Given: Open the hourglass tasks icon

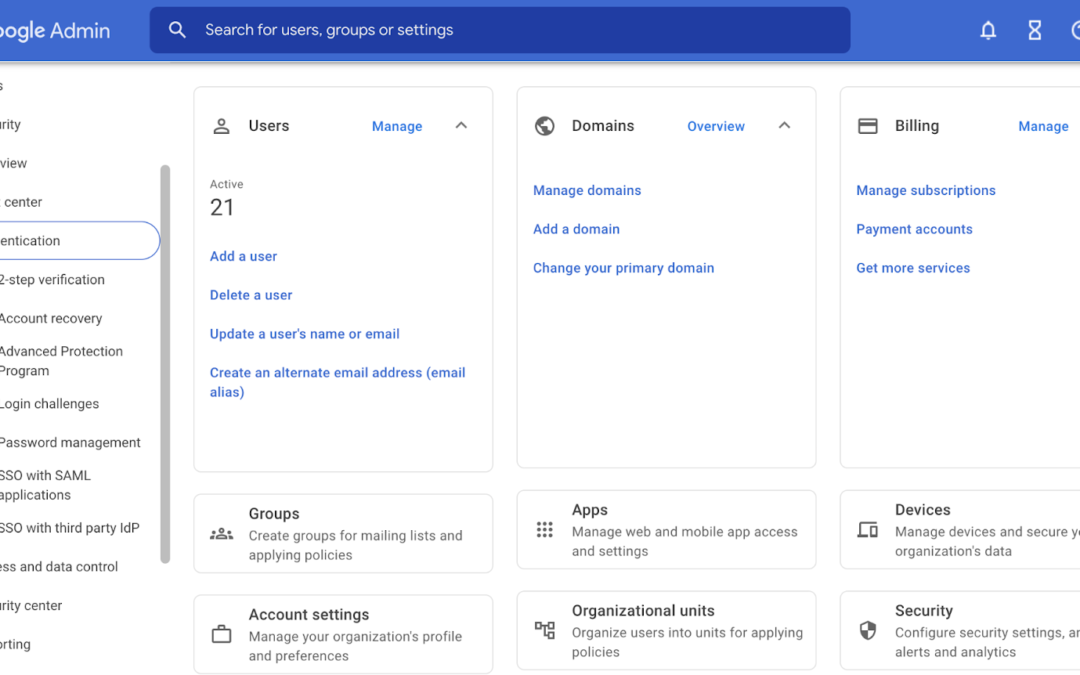Looking at the screenshot, I should 1034,30.
